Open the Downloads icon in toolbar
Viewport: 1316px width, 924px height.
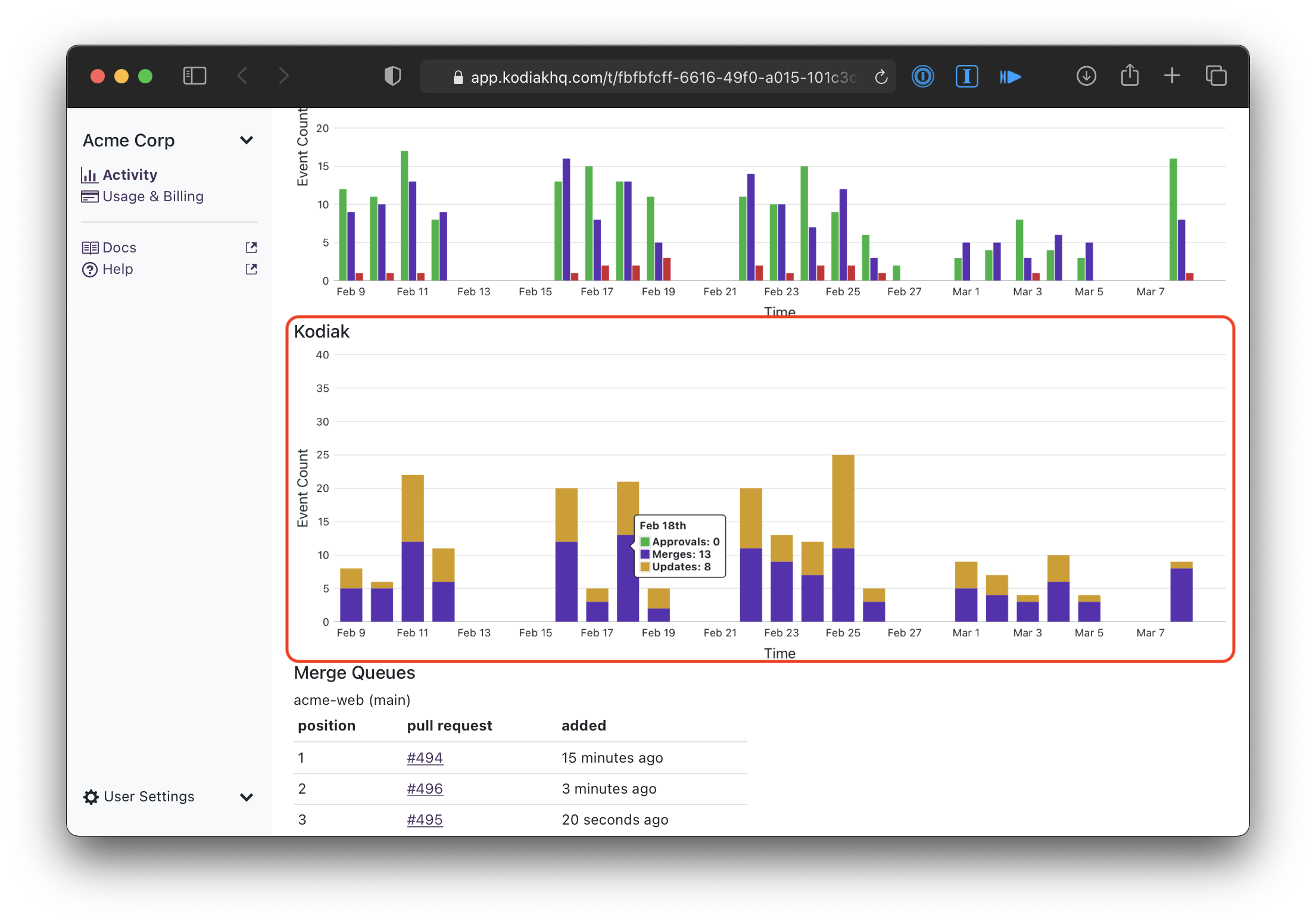pyautogui.click(x=1086, y=76)
